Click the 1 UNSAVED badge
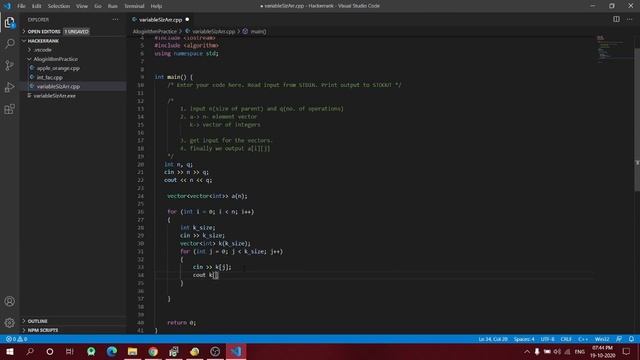The width and height of the screenshot is (640, 360). 76,31
